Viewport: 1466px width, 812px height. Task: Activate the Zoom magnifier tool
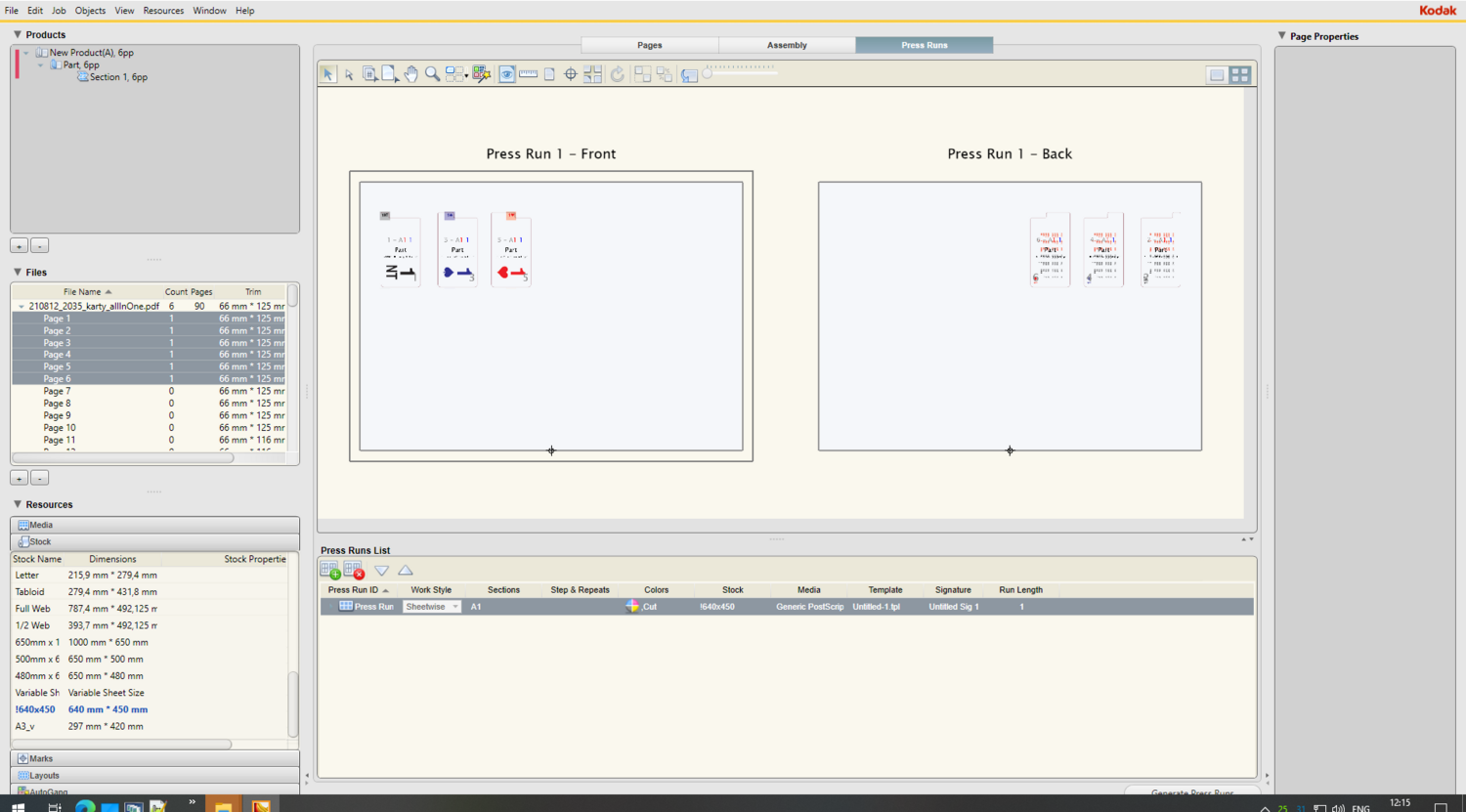(x=432, y=74)
